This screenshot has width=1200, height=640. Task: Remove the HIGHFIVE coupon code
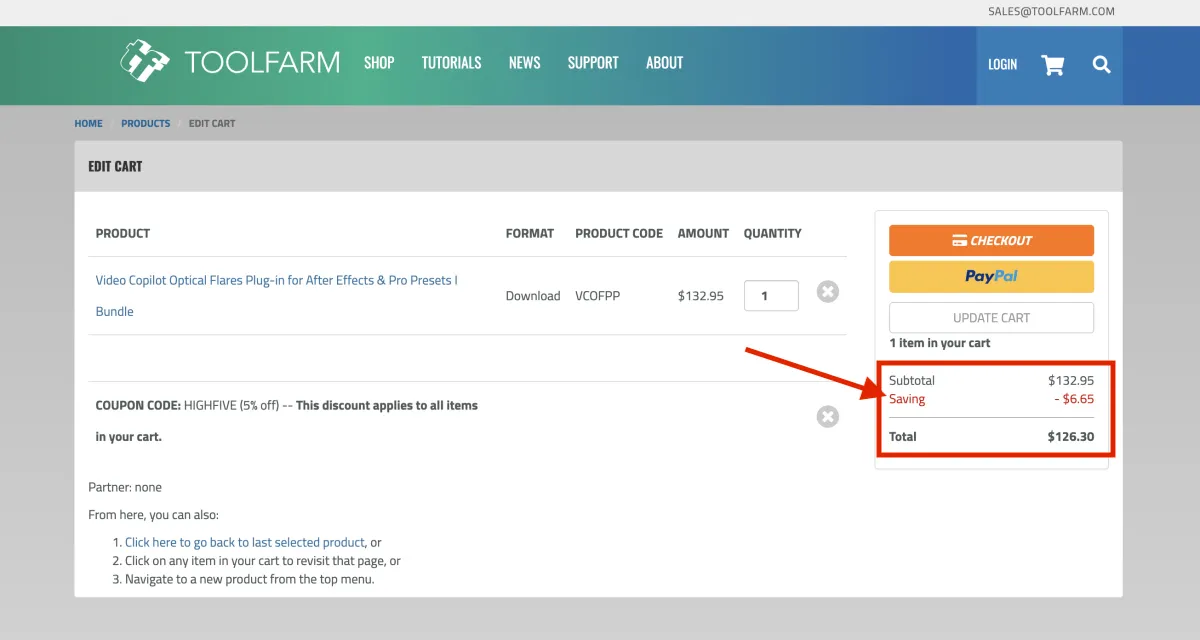(x=828, y=416)
